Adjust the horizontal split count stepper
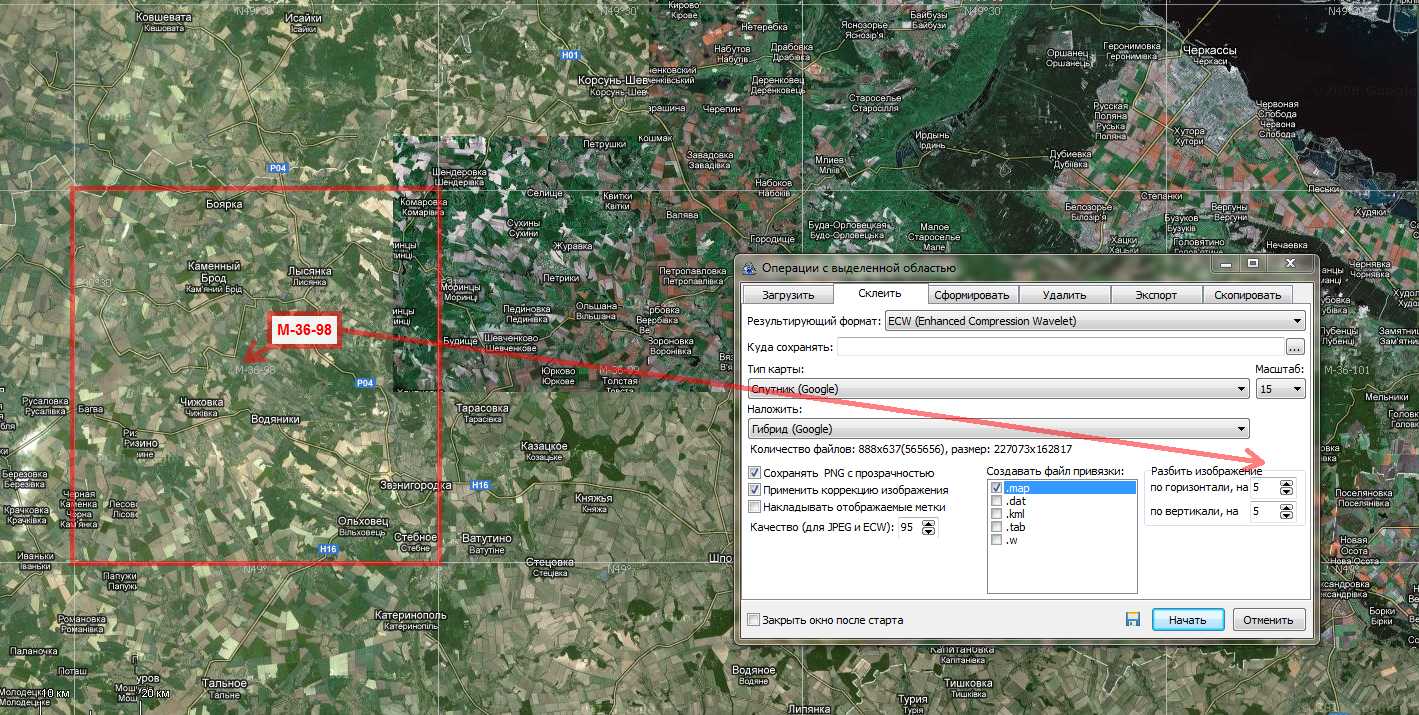The height and width of the screenshot is (715, 1419). (x=1286, y=488)
